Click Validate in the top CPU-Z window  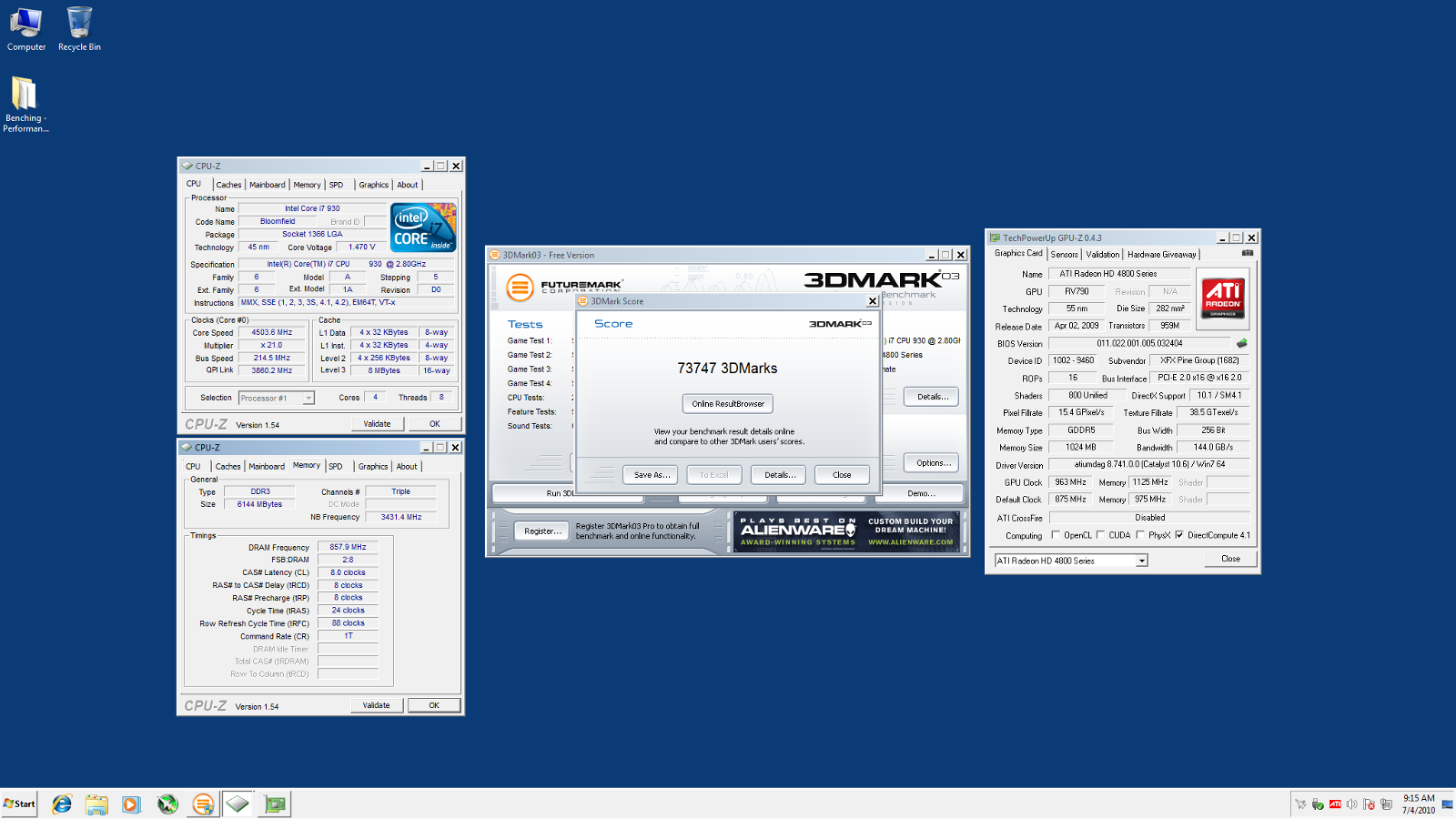pos(377,424)
